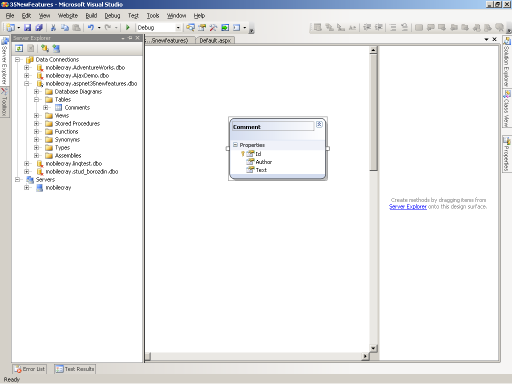Click the Stop Refresh icon in Server Explorer

pos(30,49)
